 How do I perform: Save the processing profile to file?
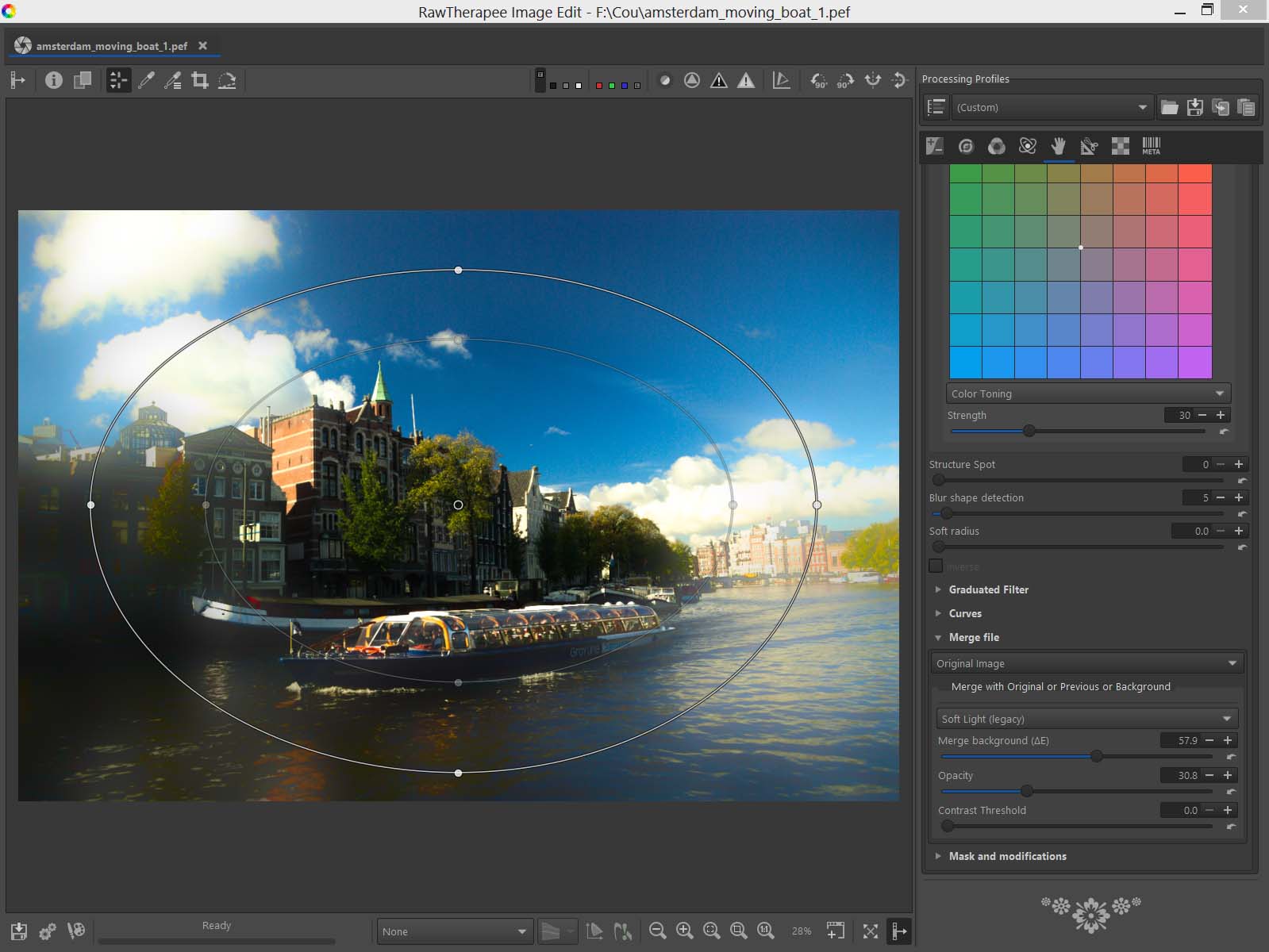click(x=1194, y=107)
